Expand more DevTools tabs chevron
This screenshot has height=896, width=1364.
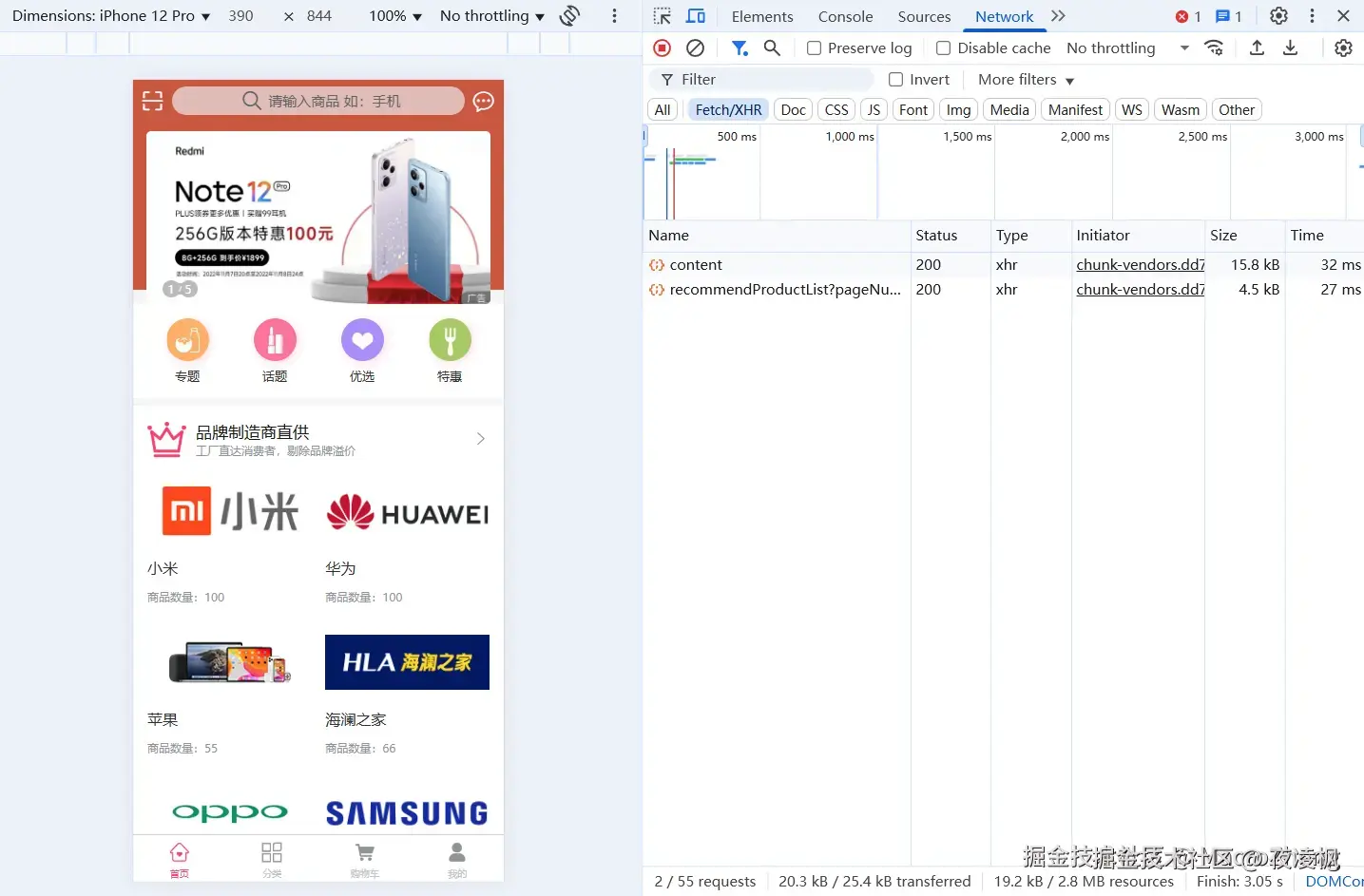tap(1059, 16)
